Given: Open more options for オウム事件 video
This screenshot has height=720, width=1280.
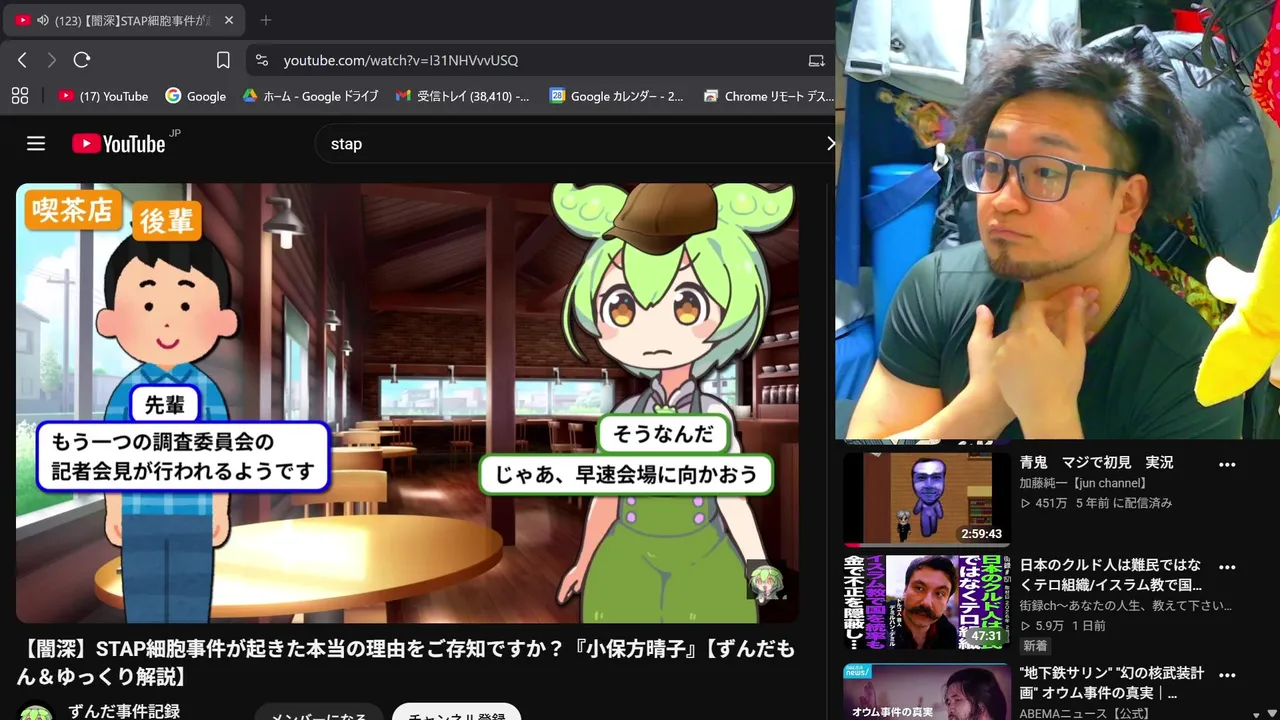Looking at the screenshot, I should (1227, 675).
